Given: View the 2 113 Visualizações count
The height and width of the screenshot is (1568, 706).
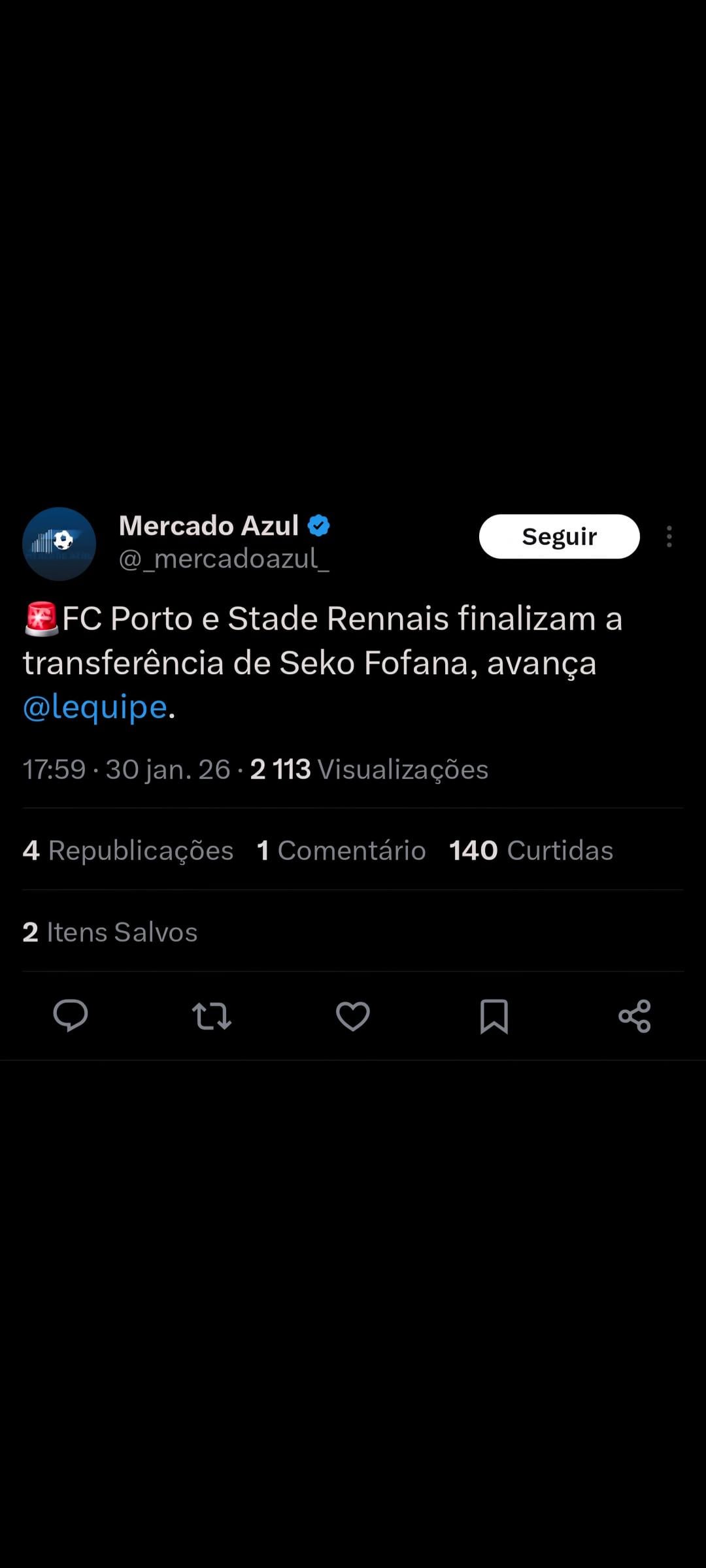Looking at the screenshot, I should pyautogui.click(x=369, y=770).
